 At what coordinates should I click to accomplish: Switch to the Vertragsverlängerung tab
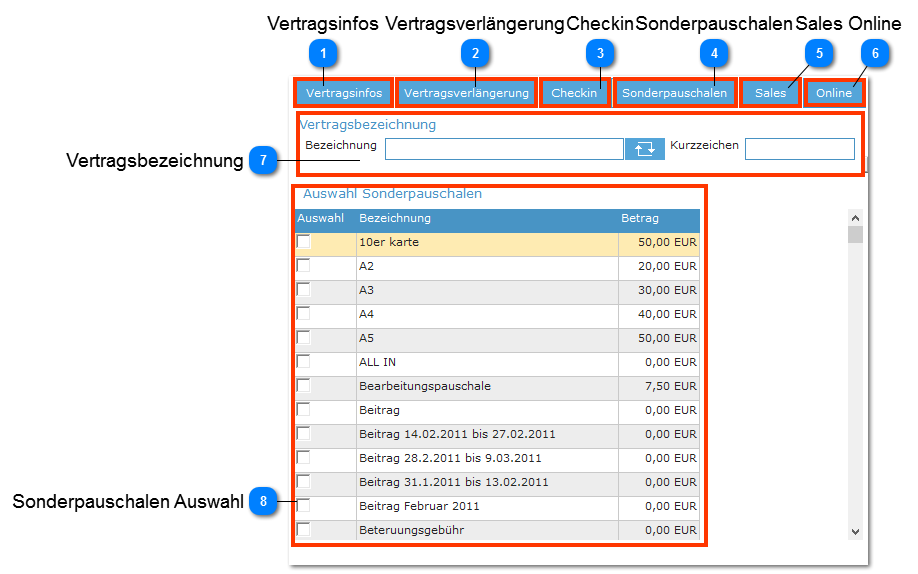pos(466,93)
